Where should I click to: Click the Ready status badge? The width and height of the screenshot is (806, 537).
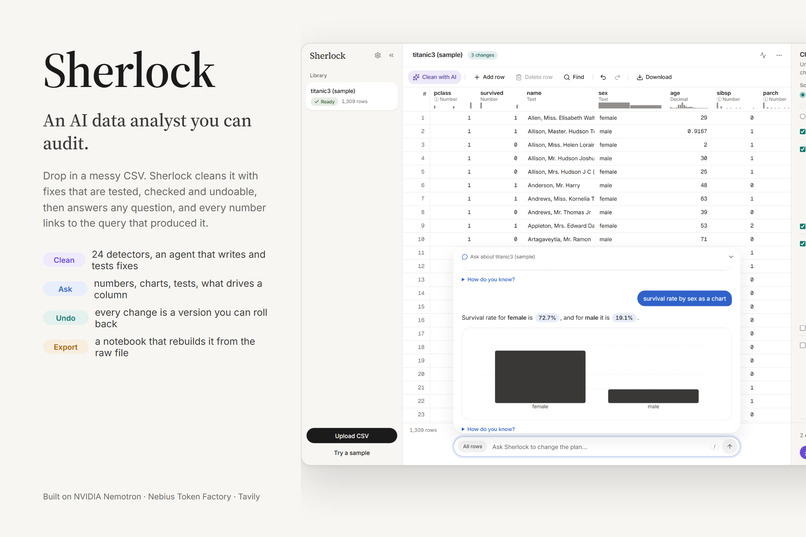[324, 102]
